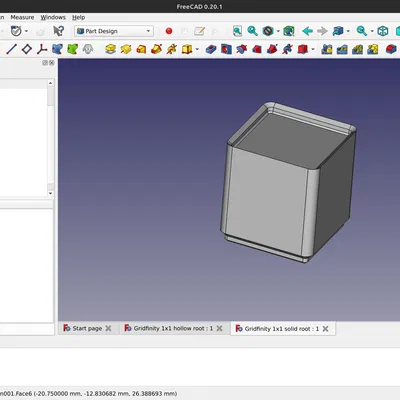Viewport: 400px width, 400px height.
Task: Click the gray box model in 3D view
Action: [x=287, y=183]
